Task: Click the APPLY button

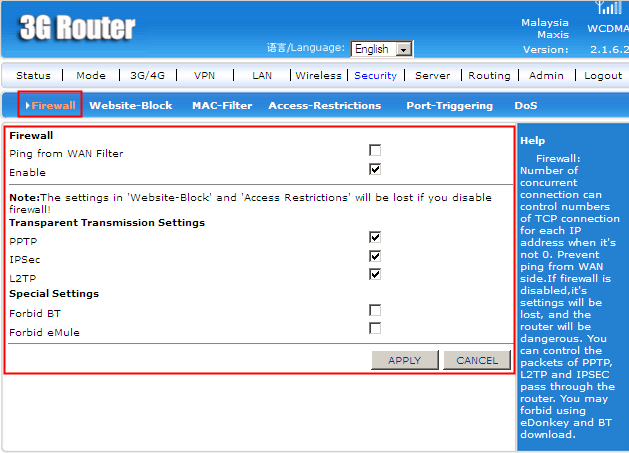Action: click(x=404, y=360)
